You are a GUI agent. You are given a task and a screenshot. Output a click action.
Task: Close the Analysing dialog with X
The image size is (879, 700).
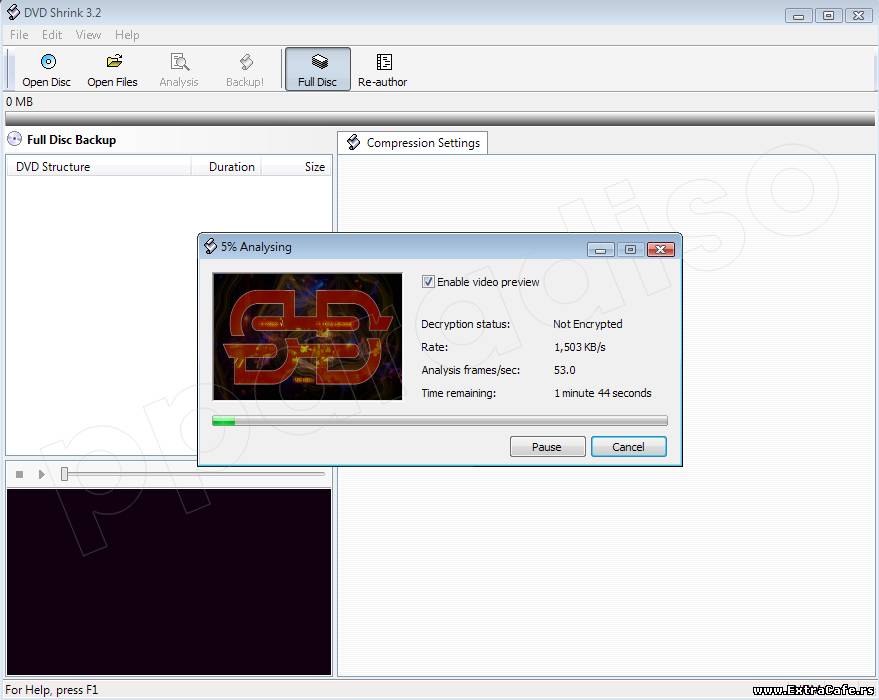tap(660, 249)
